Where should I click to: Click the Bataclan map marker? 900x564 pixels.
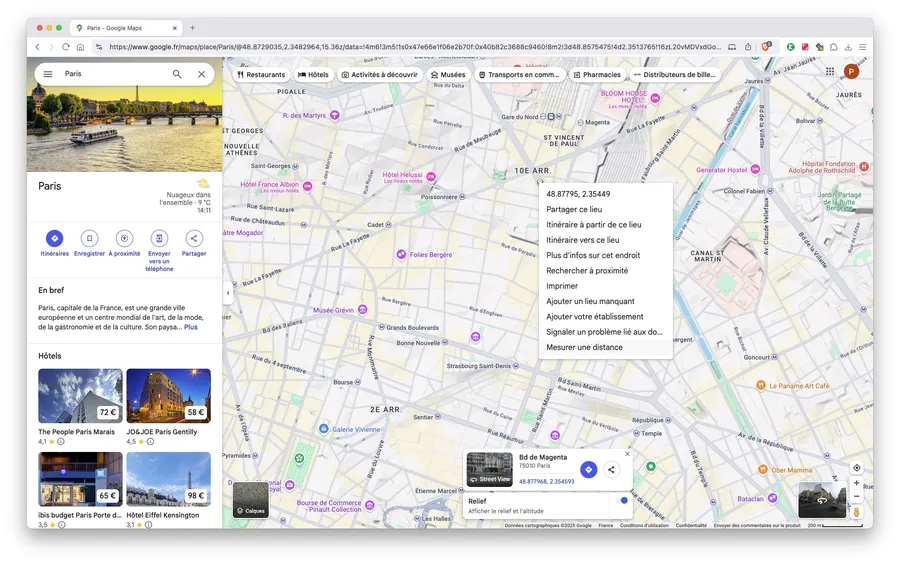tap(773, 498)
